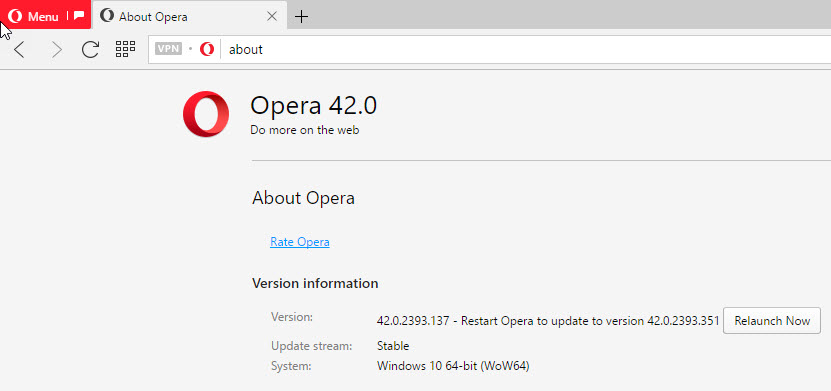
Task: Click the large Opera logo on the page
Action: [x=206, y=114]
